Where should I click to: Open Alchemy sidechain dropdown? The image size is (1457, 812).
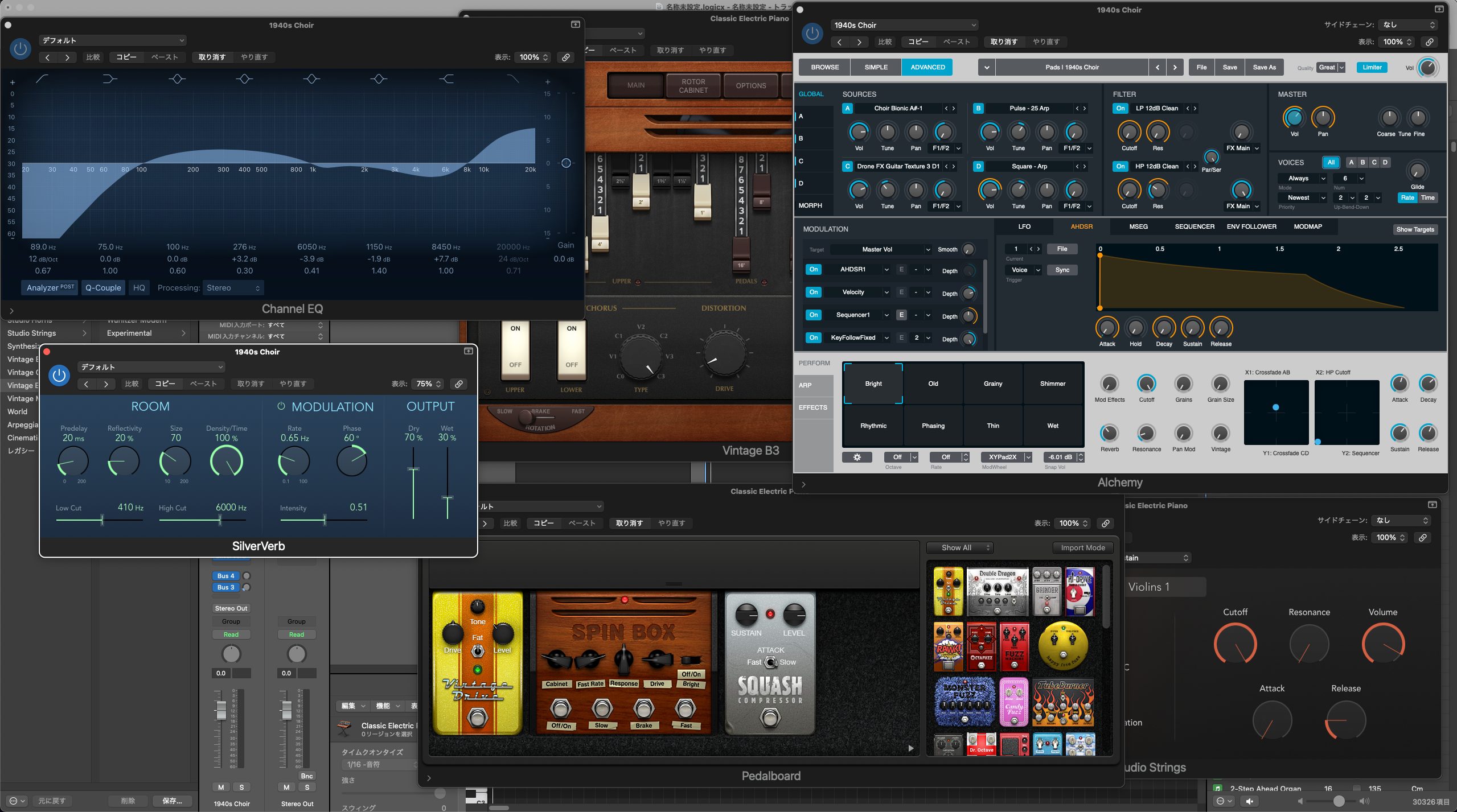click(x=1409, y=24)
